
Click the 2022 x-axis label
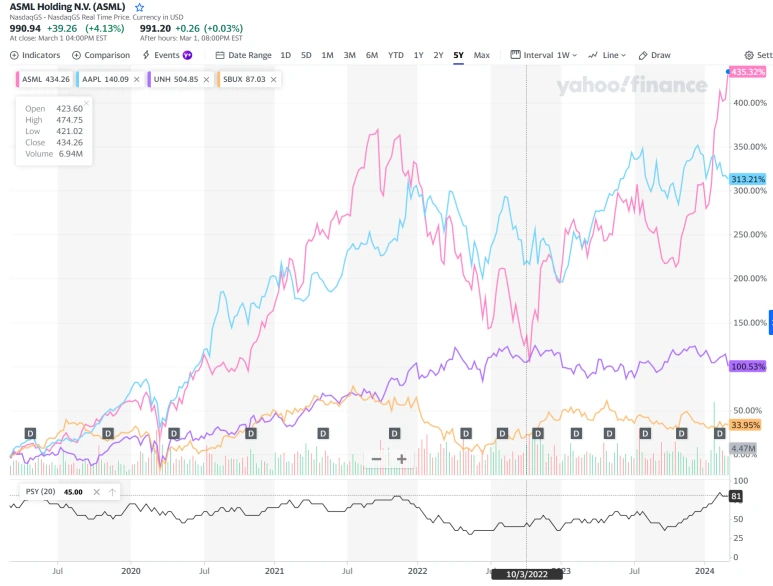(417, 571)
